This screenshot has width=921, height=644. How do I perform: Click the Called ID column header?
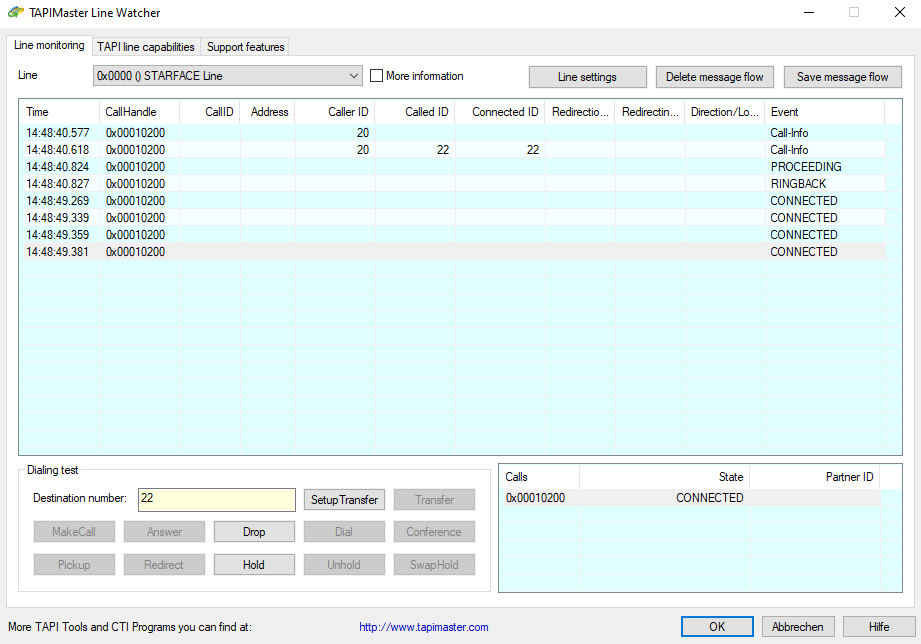(414, 112)
